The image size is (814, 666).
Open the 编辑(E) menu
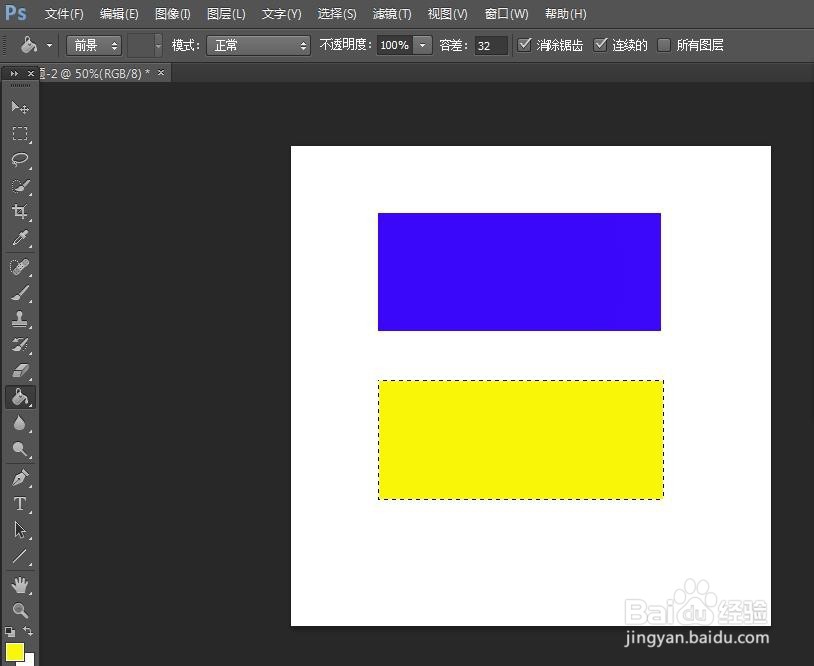119,14
